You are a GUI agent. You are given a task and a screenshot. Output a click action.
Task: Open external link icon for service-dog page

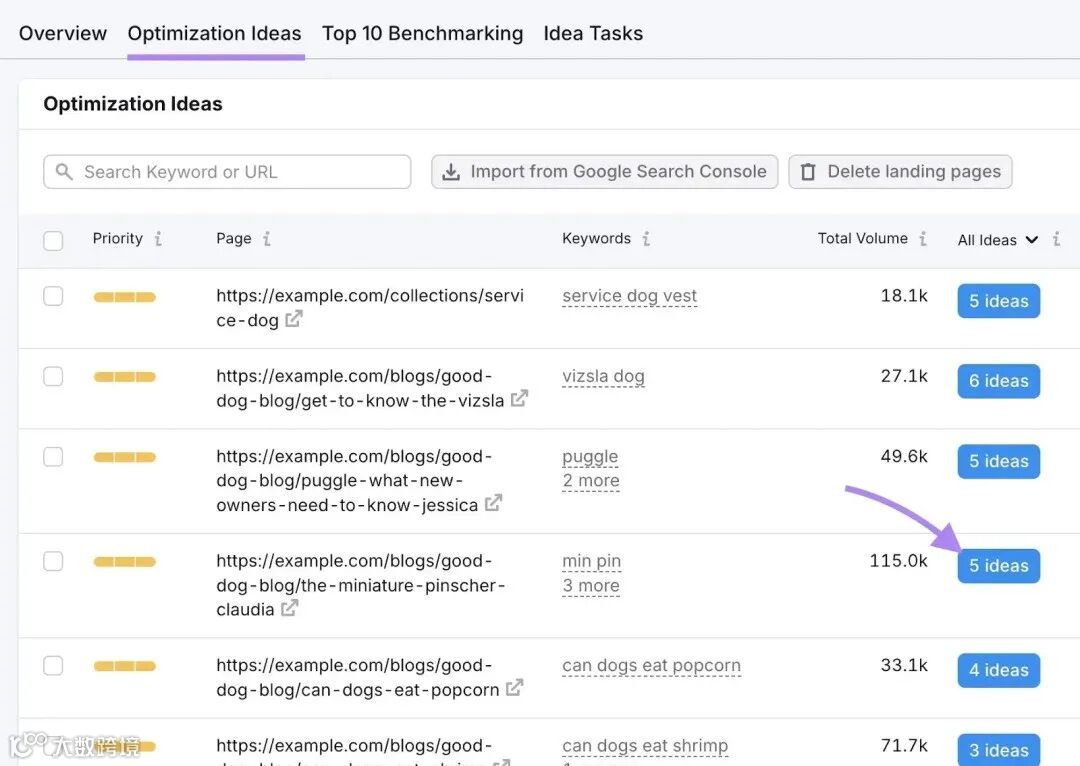tap(293, 320)
